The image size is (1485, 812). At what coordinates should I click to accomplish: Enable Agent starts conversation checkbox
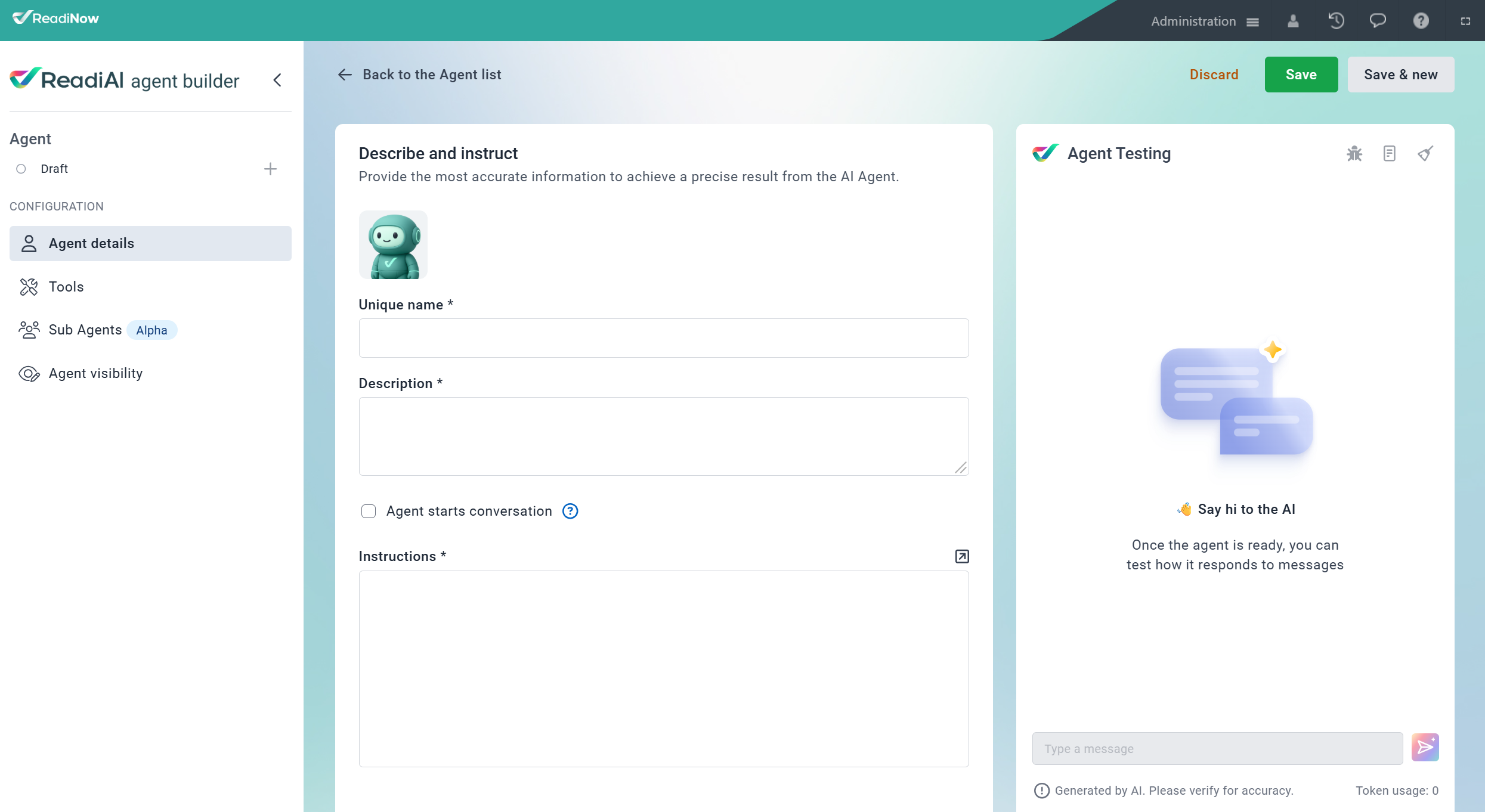[369, 511]
